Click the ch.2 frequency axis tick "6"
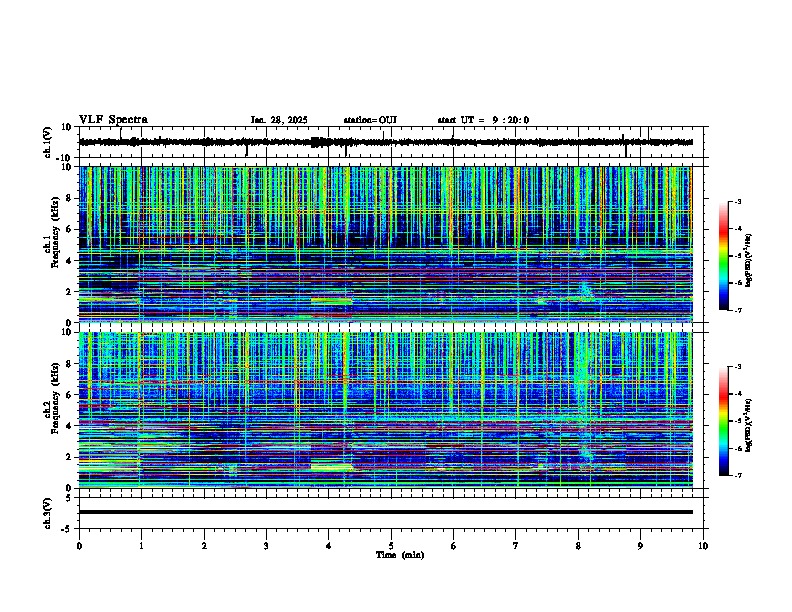 click(x=69, y=395)
